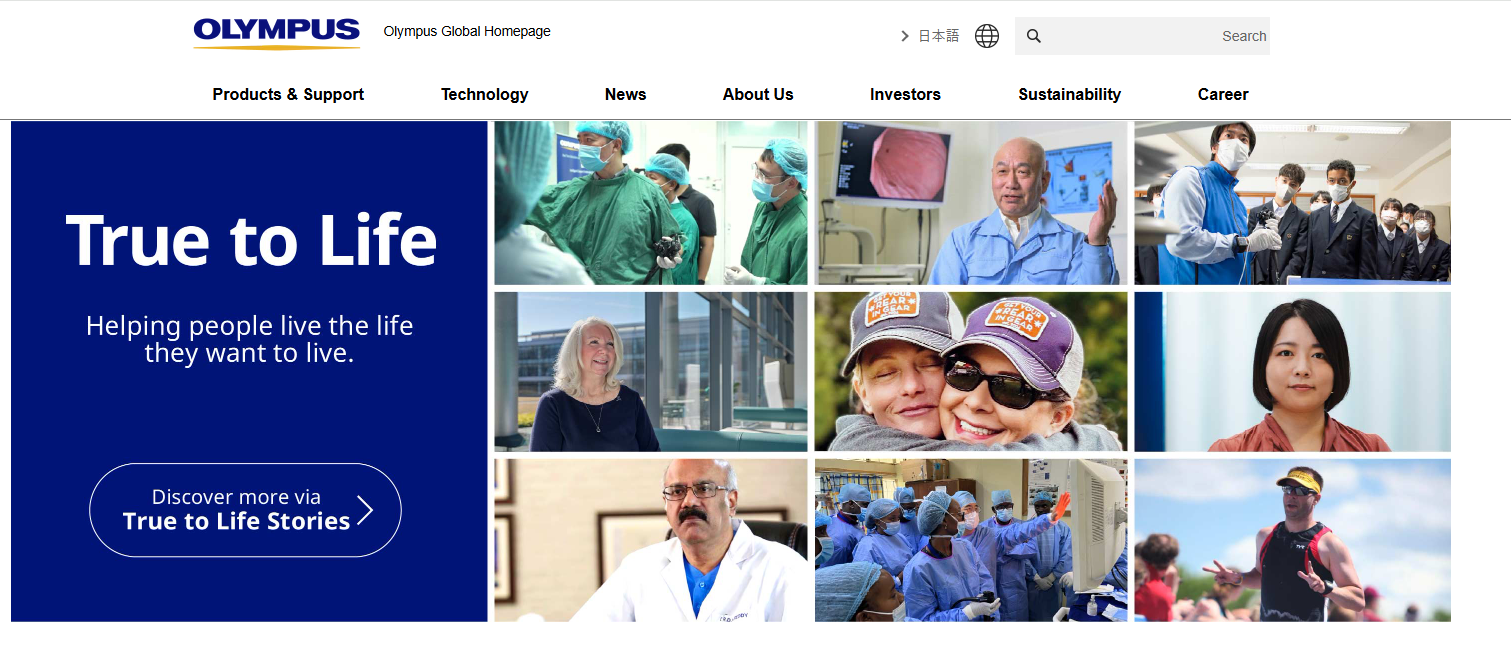Switch language to 日本語
The width and height of the screenshot is (1511, 667).
coord(938,36)
